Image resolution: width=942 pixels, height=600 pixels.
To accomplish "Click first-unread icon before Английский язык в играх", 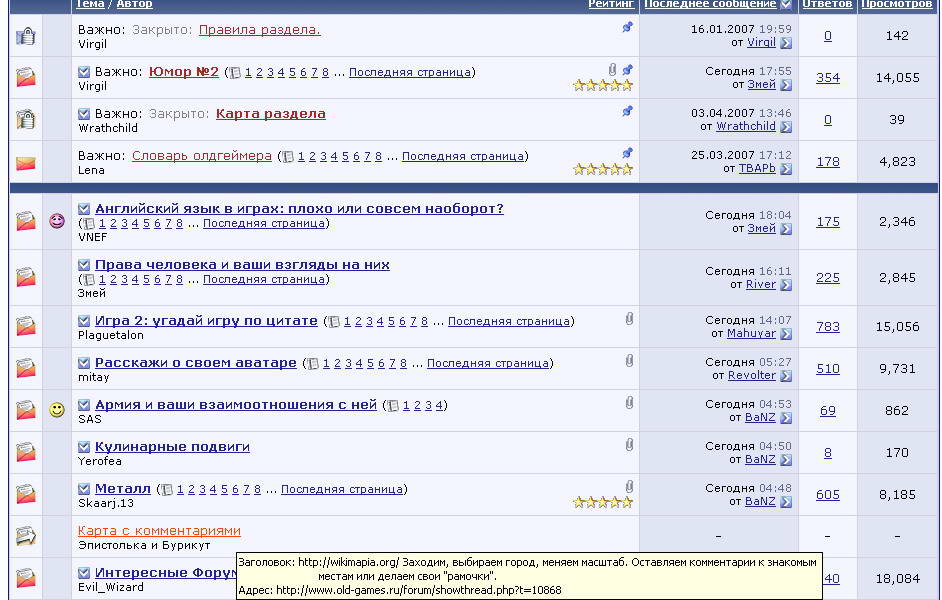I will (x=84, y=209).
